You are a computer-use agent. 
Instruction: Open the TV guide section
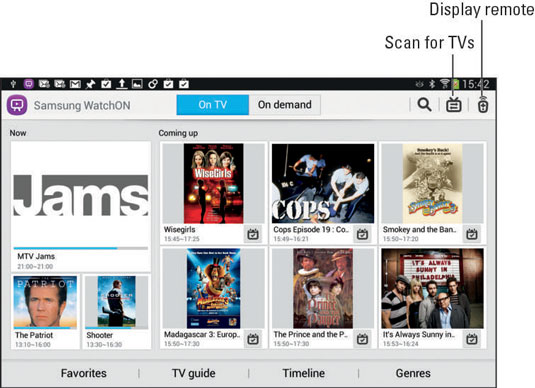(x=193, y=373)
